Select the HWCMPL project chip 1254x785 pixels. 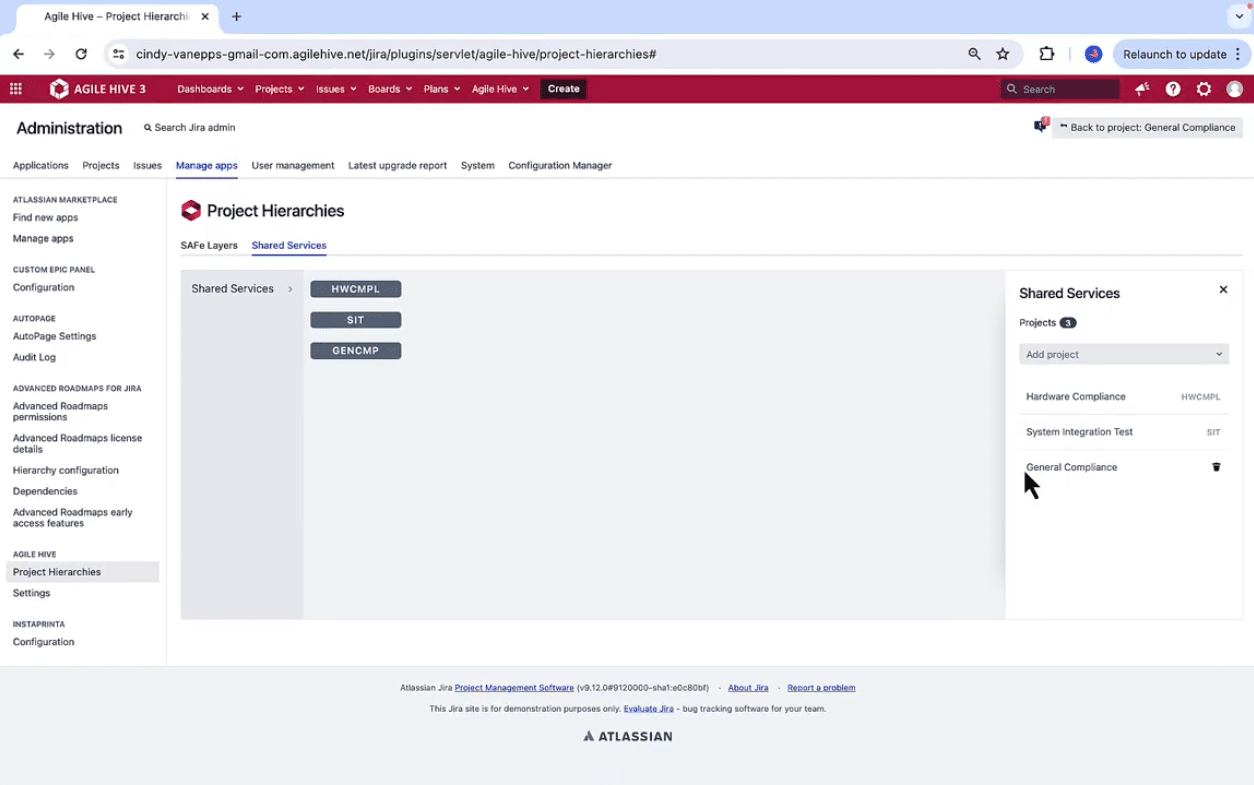click(x=355, y=289)
